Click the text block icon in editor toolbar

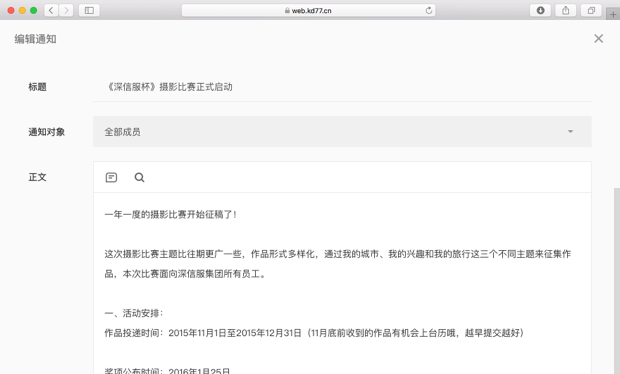coord(112,178)
